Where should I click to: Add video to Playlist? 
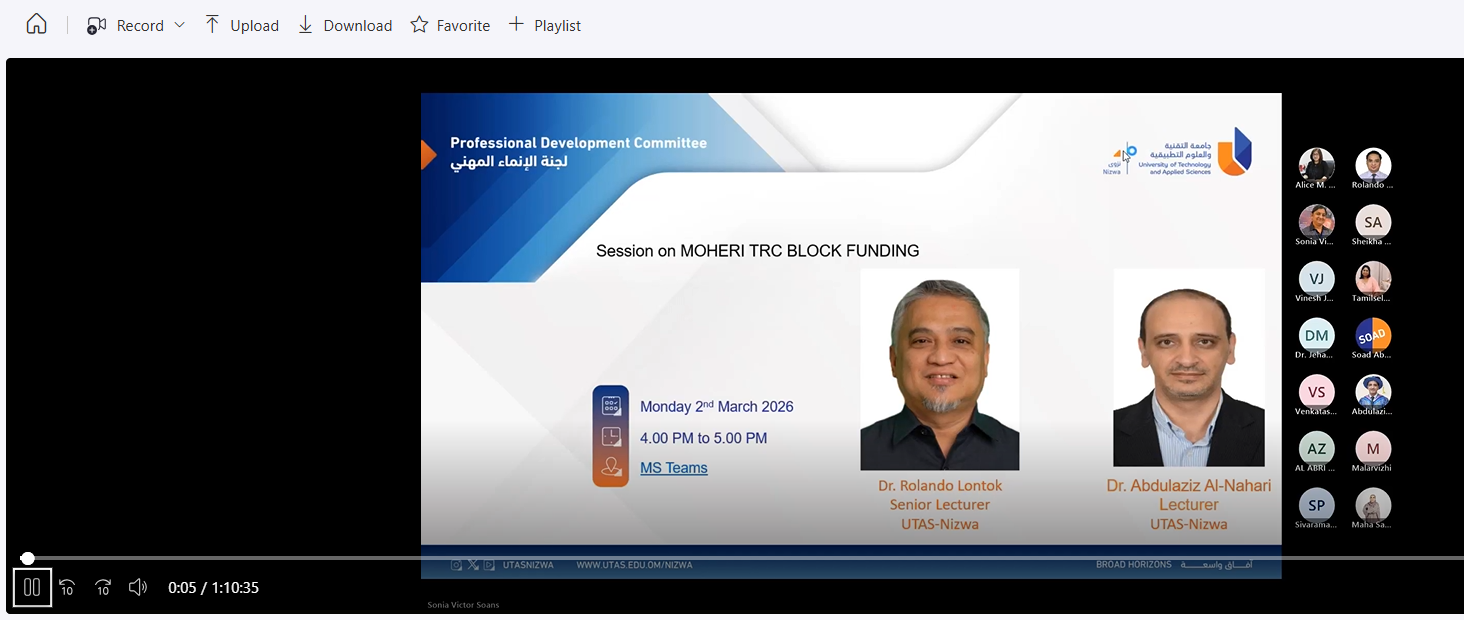tap(544, 25)
